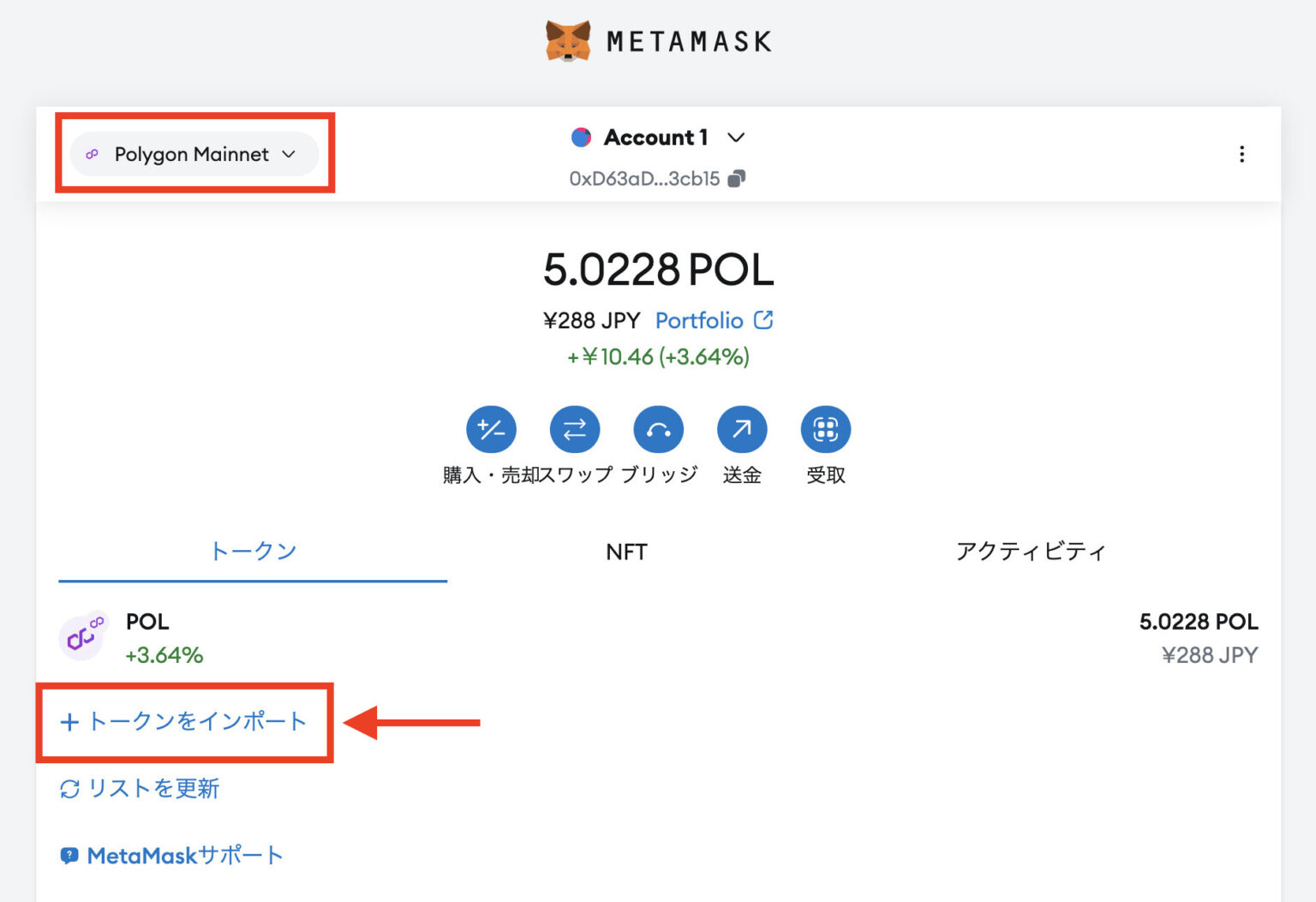
Task: Select the 送金 (send) icon
Action: tap(741, 429)
